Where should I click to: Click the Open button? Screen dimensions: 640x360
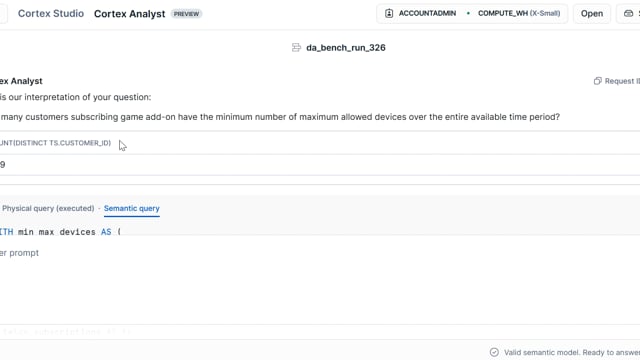coord(592,13)
